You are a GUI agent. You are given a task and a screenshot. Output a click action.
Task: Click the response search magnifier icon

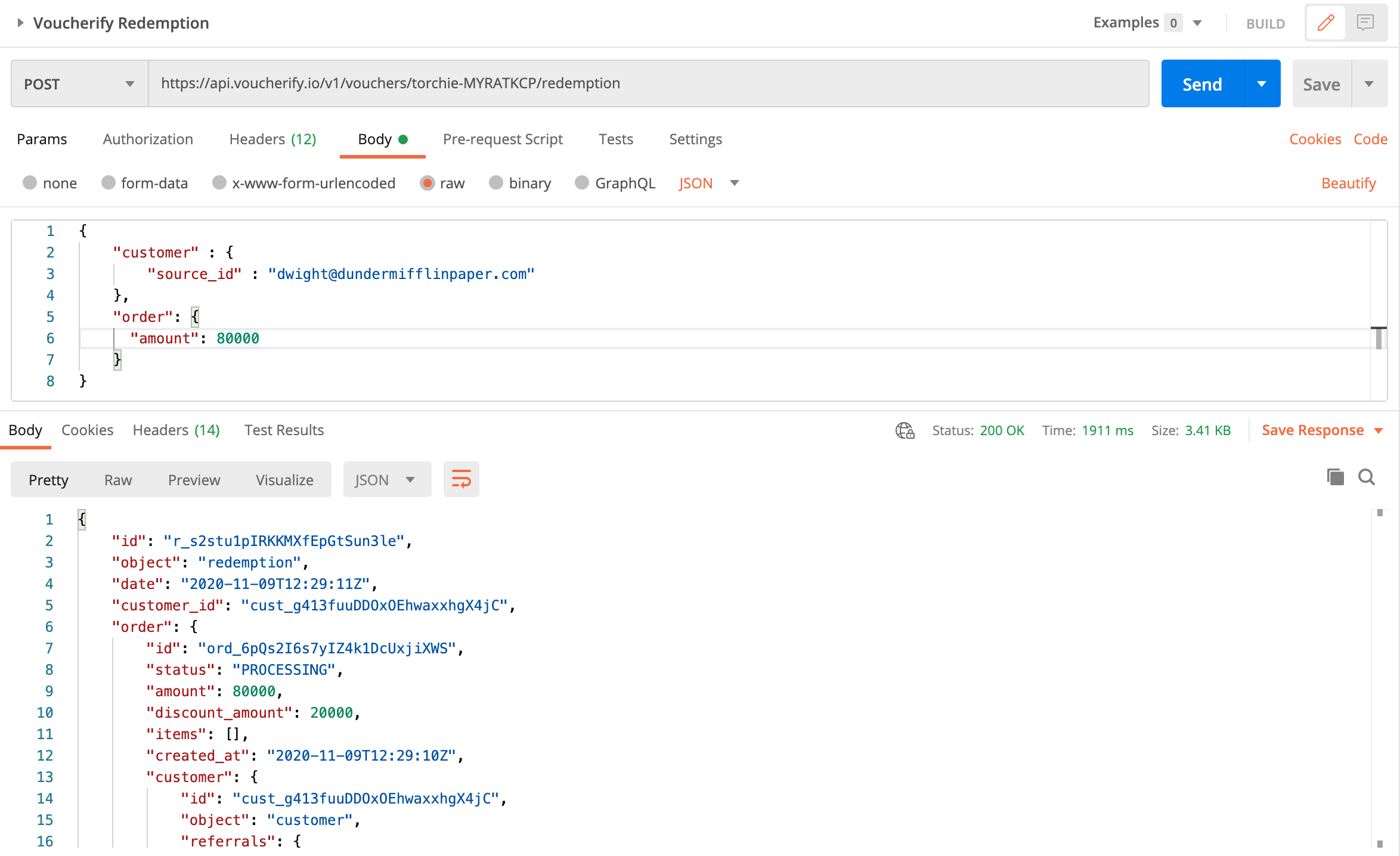click(1367, 477)
